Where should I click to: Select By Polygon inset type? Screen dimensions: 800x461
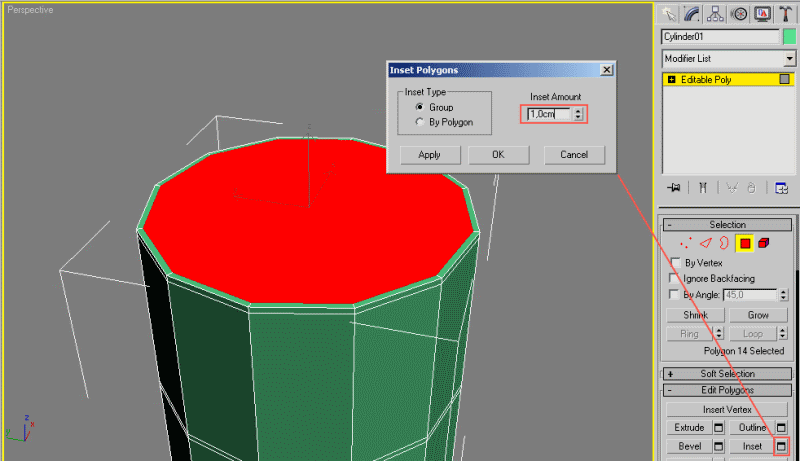tap(419, 122)
